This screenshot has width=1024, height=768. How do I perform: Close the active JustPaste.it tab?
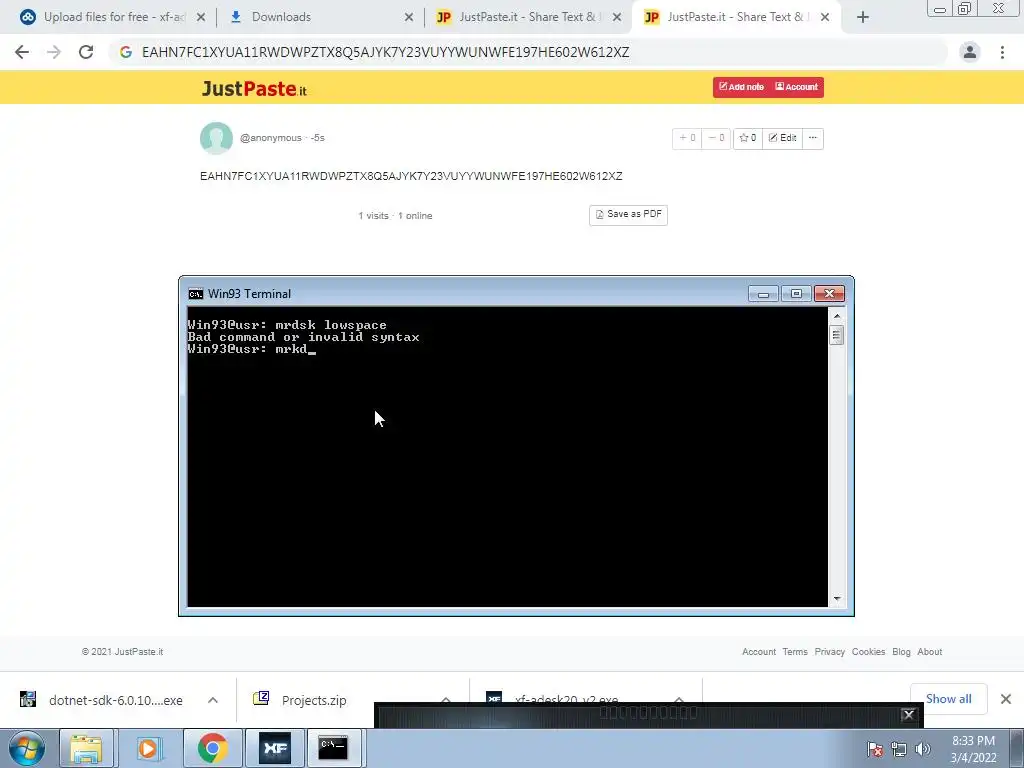coord(825,17)
